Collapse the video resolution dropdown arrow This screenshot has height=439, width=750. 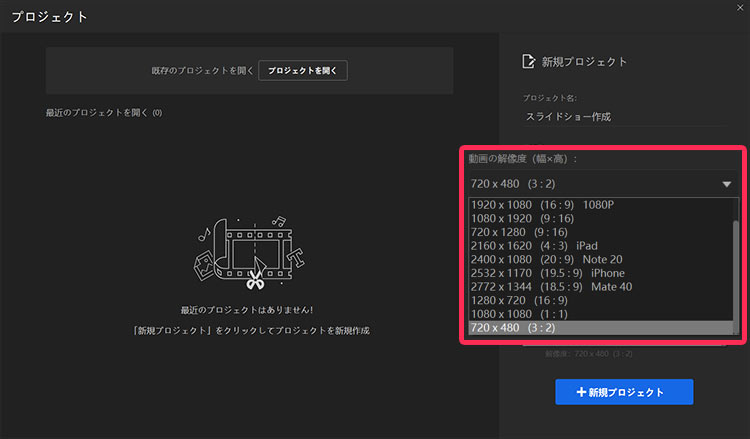tap(726, 184)
